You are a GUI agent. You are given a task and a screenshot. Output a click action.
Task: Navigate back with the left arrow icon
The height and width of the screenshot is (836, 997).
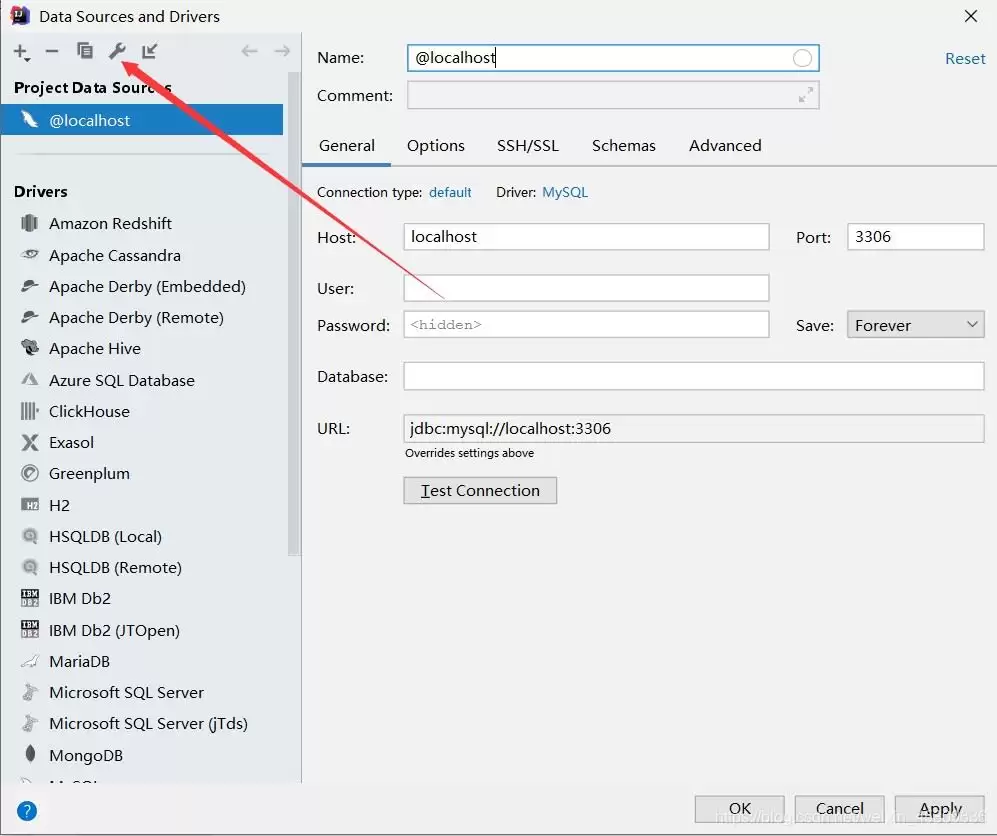pos(249,51)
